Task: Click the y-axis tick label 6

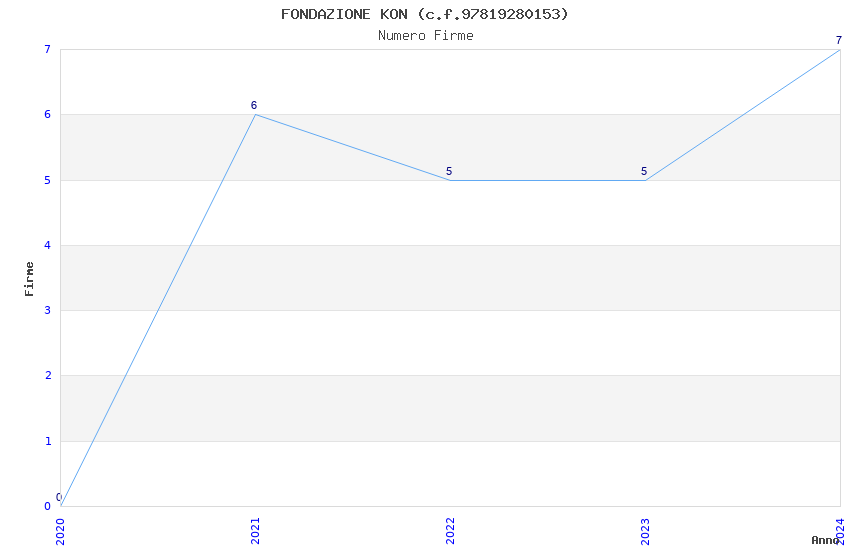Action: pos(47,115)
